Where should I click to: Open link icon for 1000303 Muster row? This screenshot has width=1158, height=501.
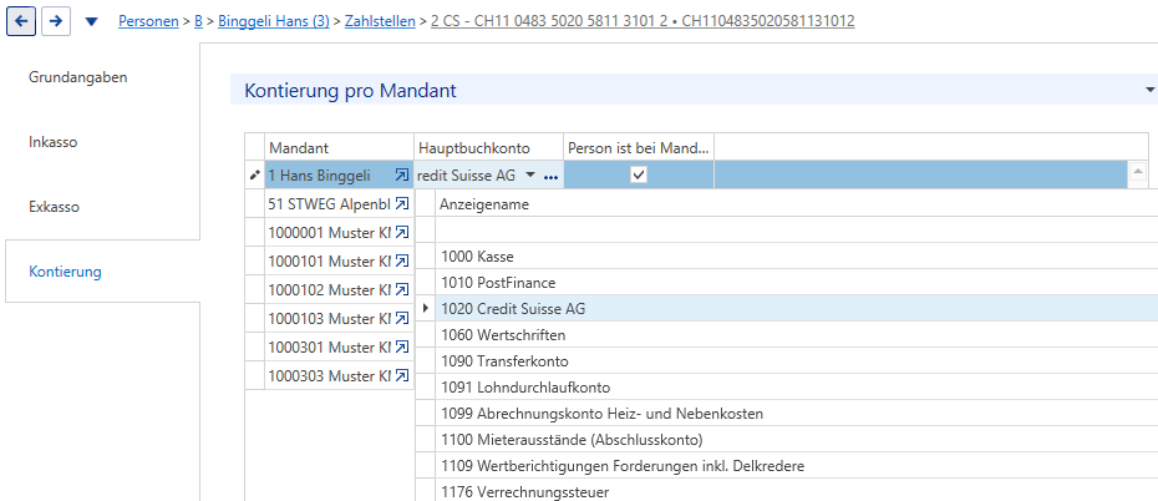tap(402, 375)
